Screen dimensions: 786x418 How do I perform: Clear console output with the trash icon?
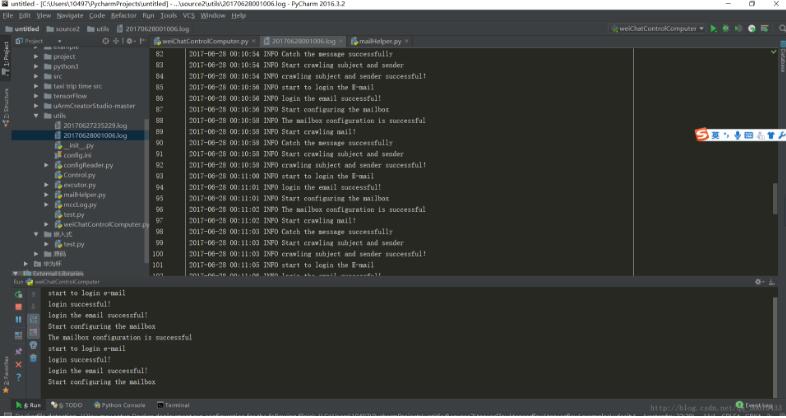[x=34, y=358]
